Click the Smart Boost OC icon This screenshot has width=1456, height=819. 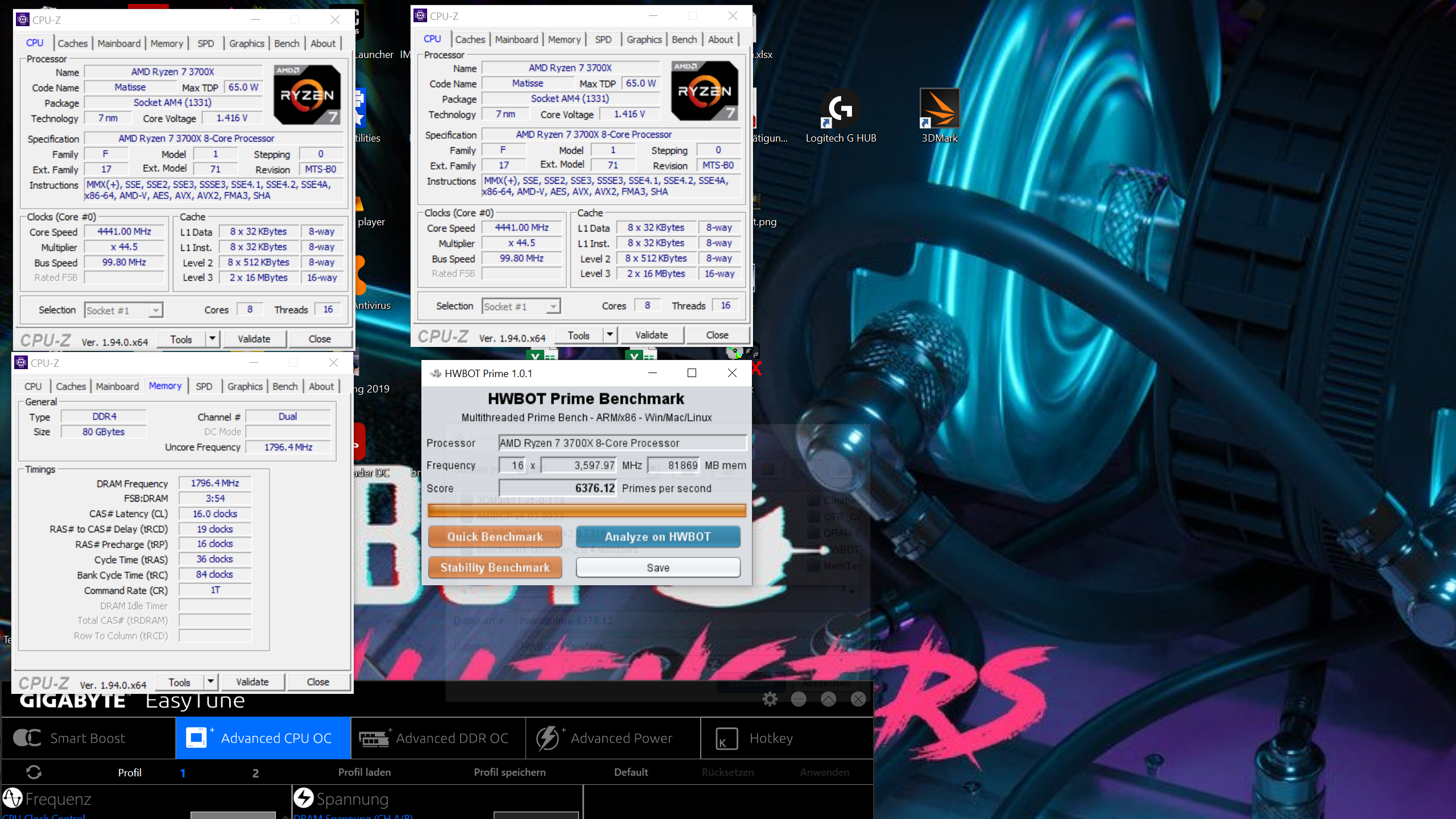(x=27, y=738)
